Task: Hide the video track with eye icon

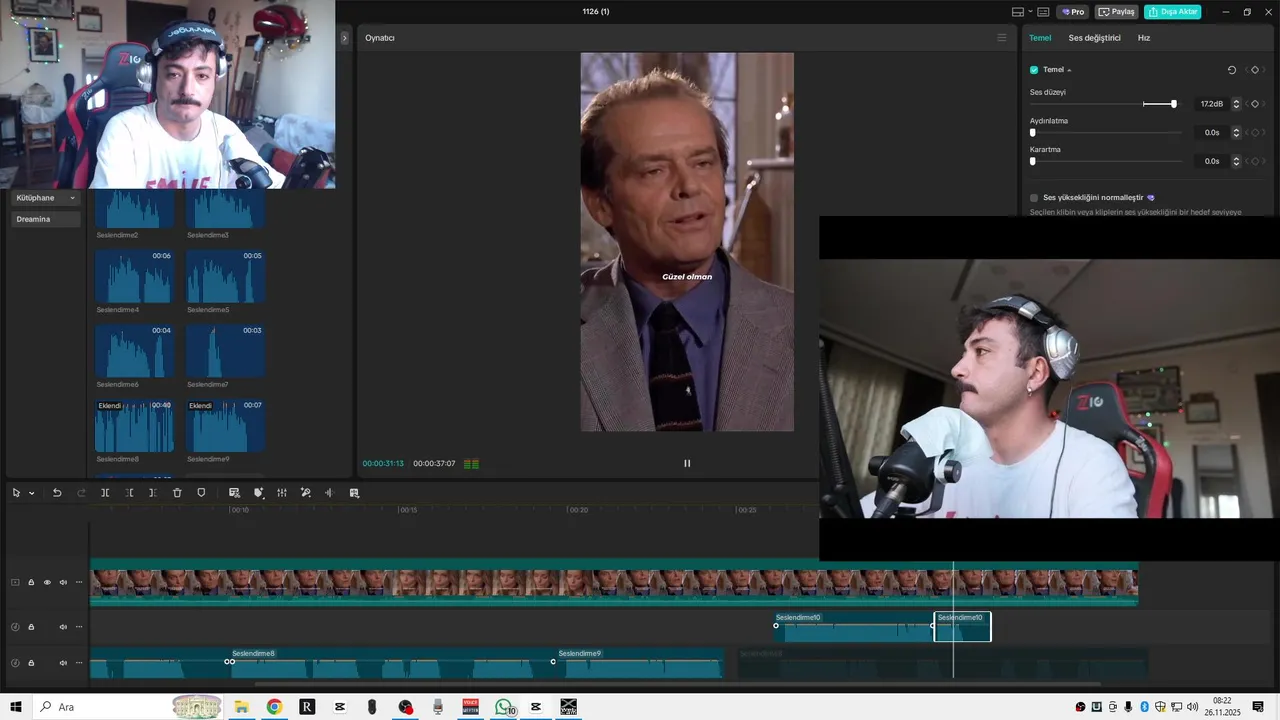Action: click(x=47, y=582)
